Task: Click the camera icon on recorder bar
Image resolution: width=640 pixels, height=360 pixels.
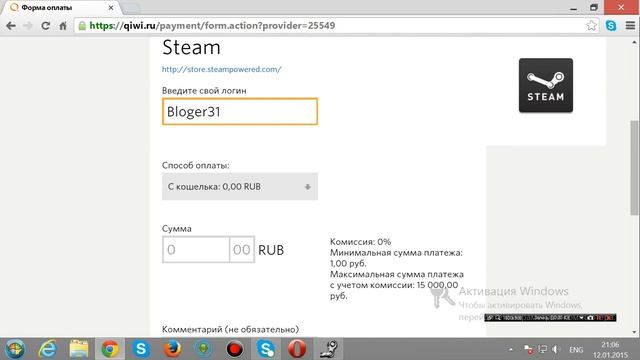Action: click(x=590, y=318)
